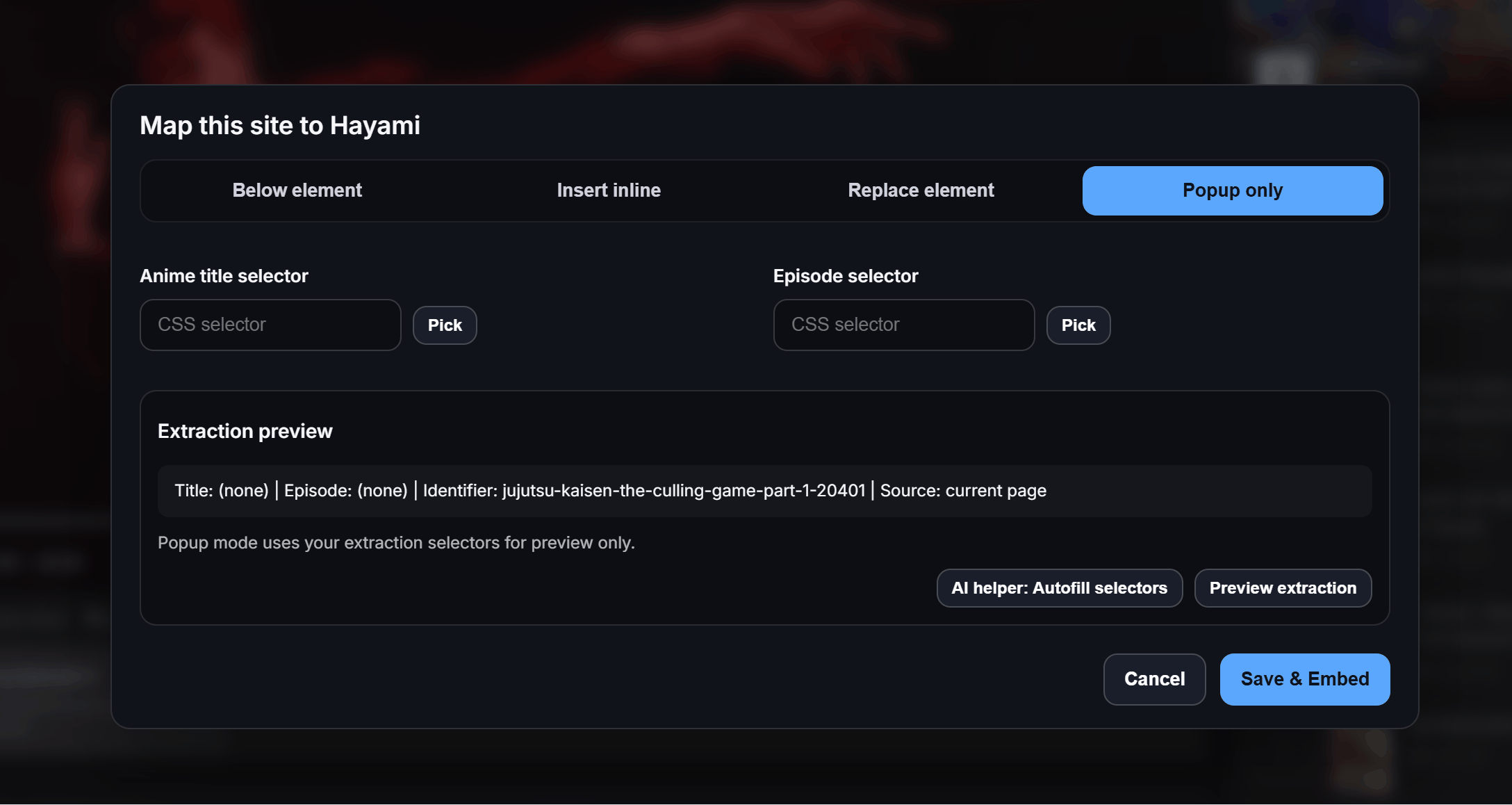Click the Extraction preview heading

click(245, 431)
